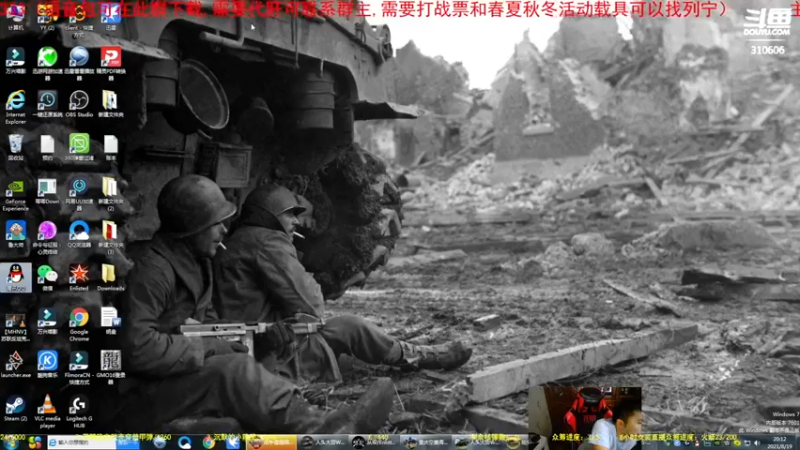Open the Word document icon on desktop
The width and height of the screenshot is (800, 450).
coord(110,321)
